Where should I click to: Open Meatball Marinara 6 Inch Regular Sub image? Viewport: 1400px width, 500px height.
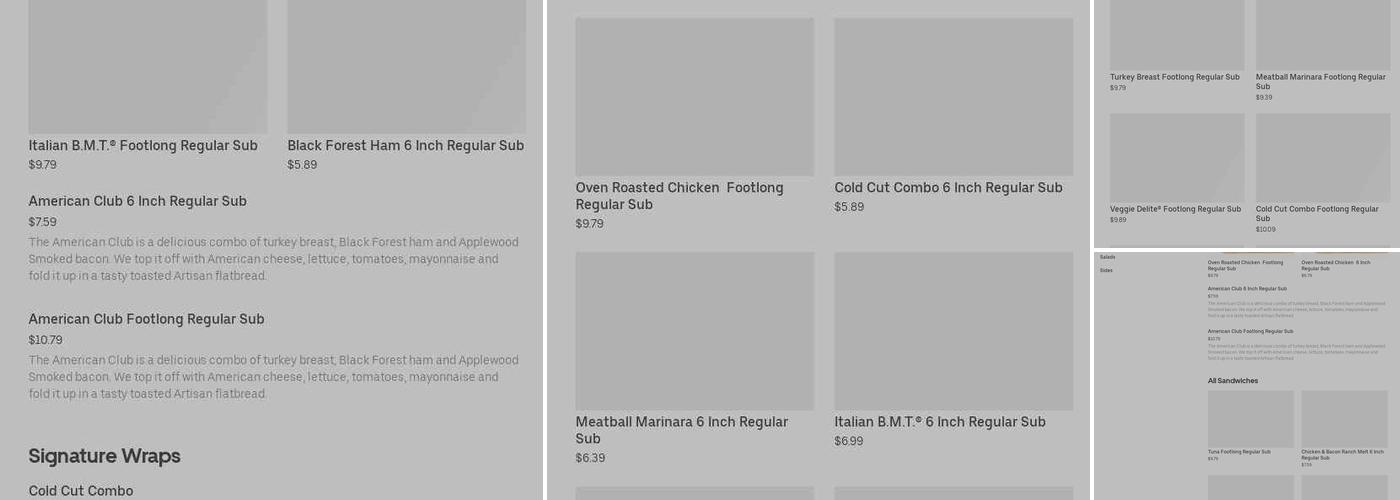[x=694, y=331]
